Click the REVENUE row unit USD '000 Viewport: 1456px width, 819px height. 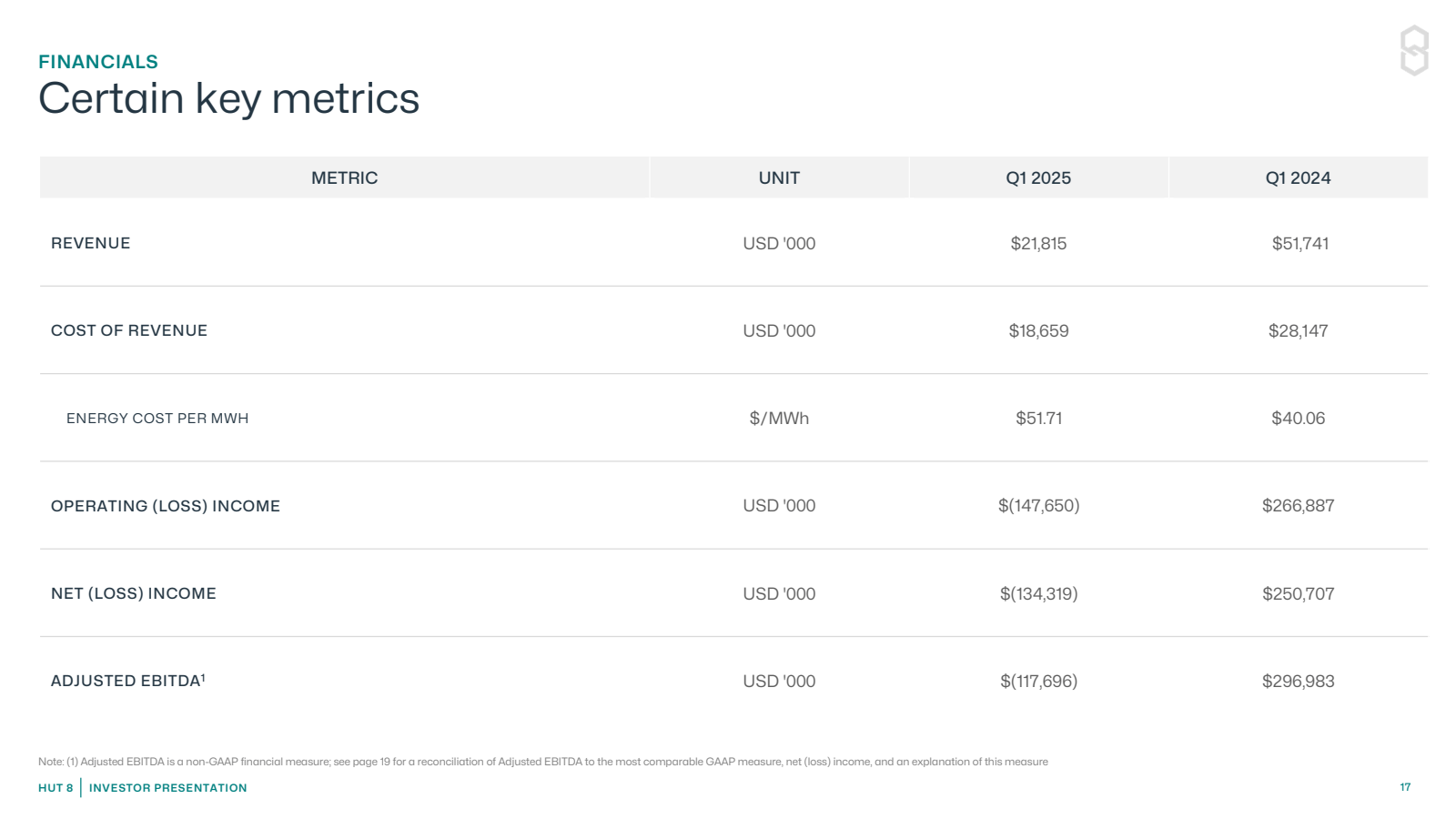click(x=779, y=243)
